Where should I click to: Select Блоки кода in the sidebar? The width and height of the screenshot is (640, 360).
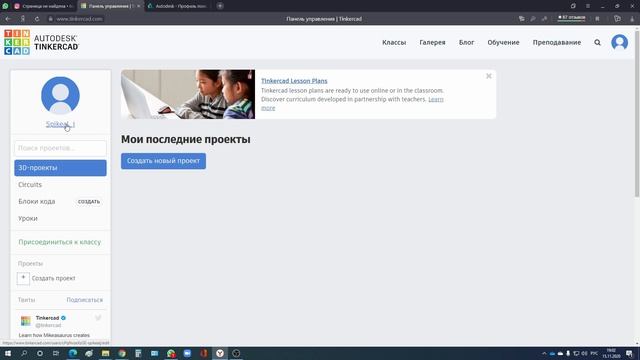(37, 202)
